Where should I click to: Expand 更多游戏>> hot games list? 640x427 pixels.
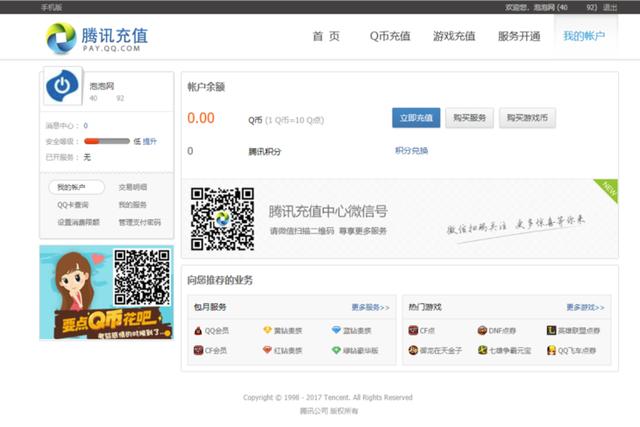point(585,307)
